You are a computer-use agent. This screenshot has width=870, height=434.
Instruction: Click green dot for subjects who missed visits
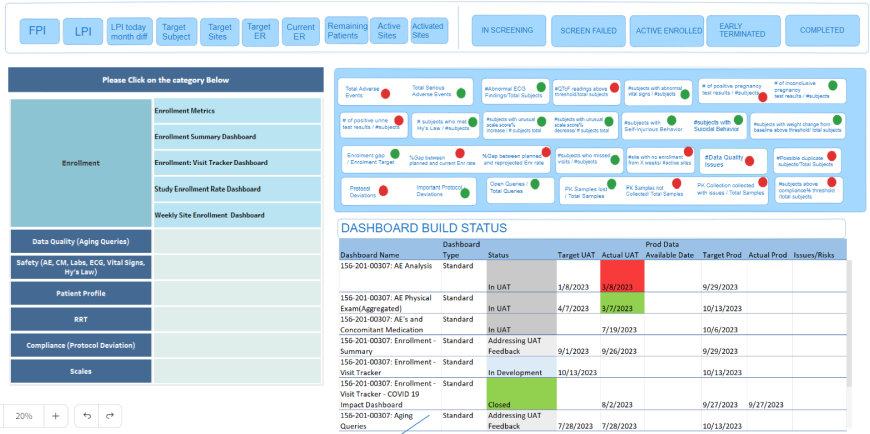click(x=615, y=160)
